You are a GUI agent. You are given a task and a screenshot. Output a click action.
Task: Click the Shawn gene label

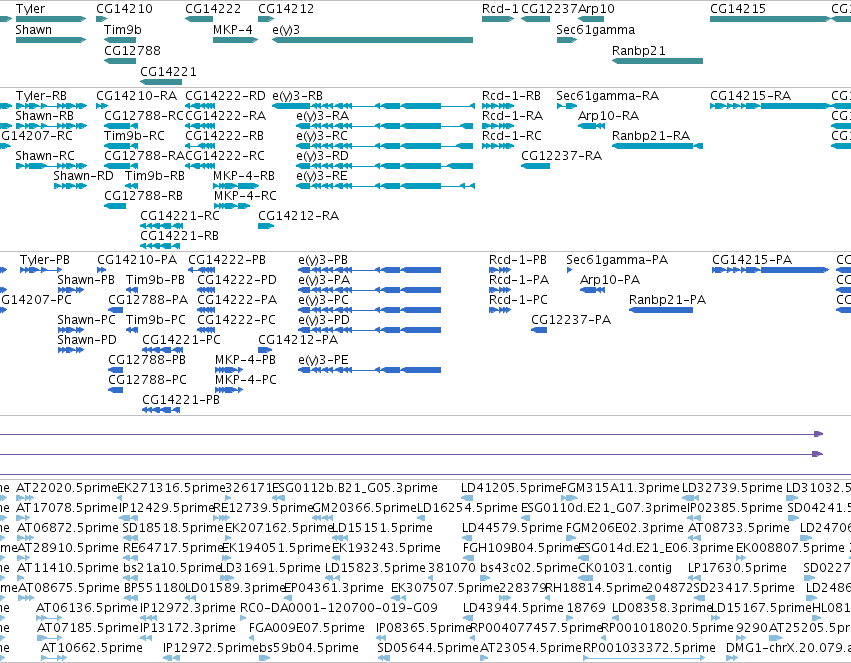pyautogui.click(x=34, y=30)
